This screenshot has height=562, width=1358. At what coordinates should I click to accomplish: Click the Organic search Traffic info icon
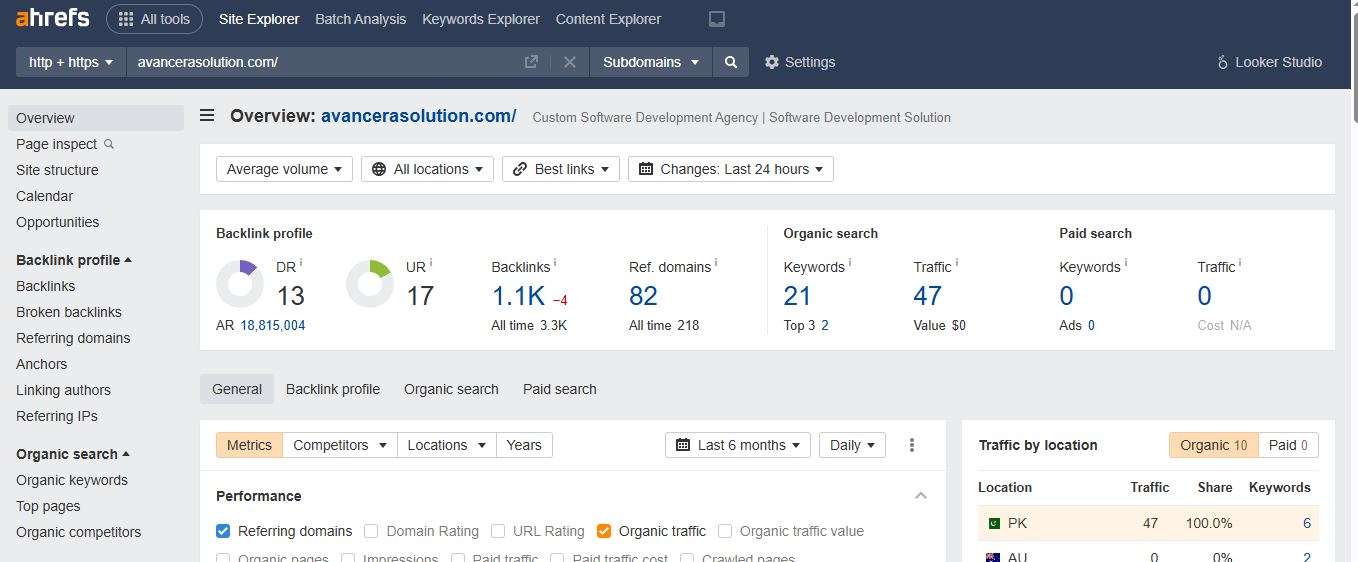[x=956, y=263]
